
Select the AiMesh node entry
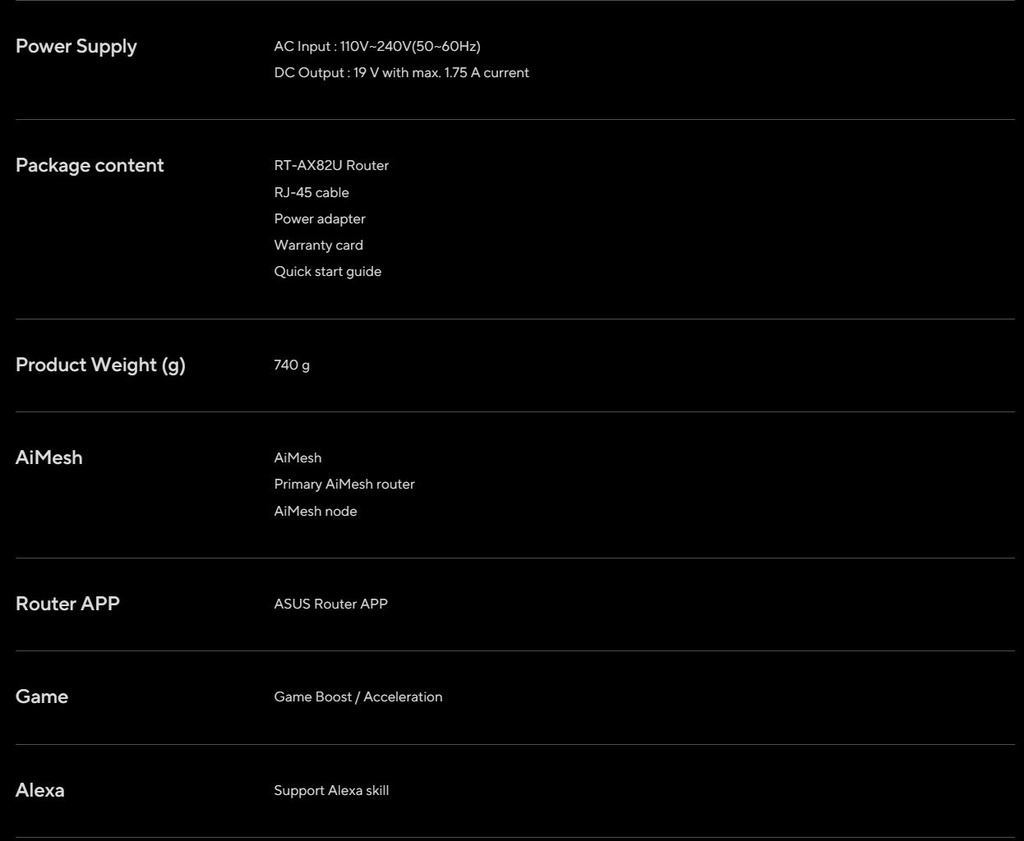coord(315,511)
